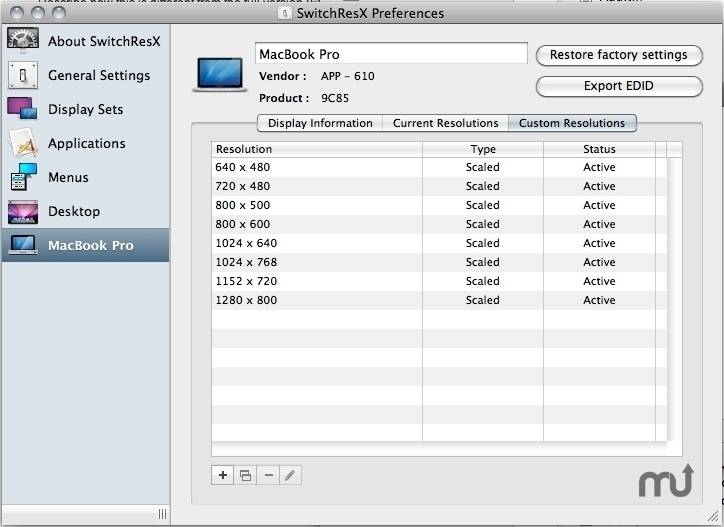The width and height of the screenshot is (724, 527).
Task: Click the Applications sidebar icon
Action: (x=23, y=143)
